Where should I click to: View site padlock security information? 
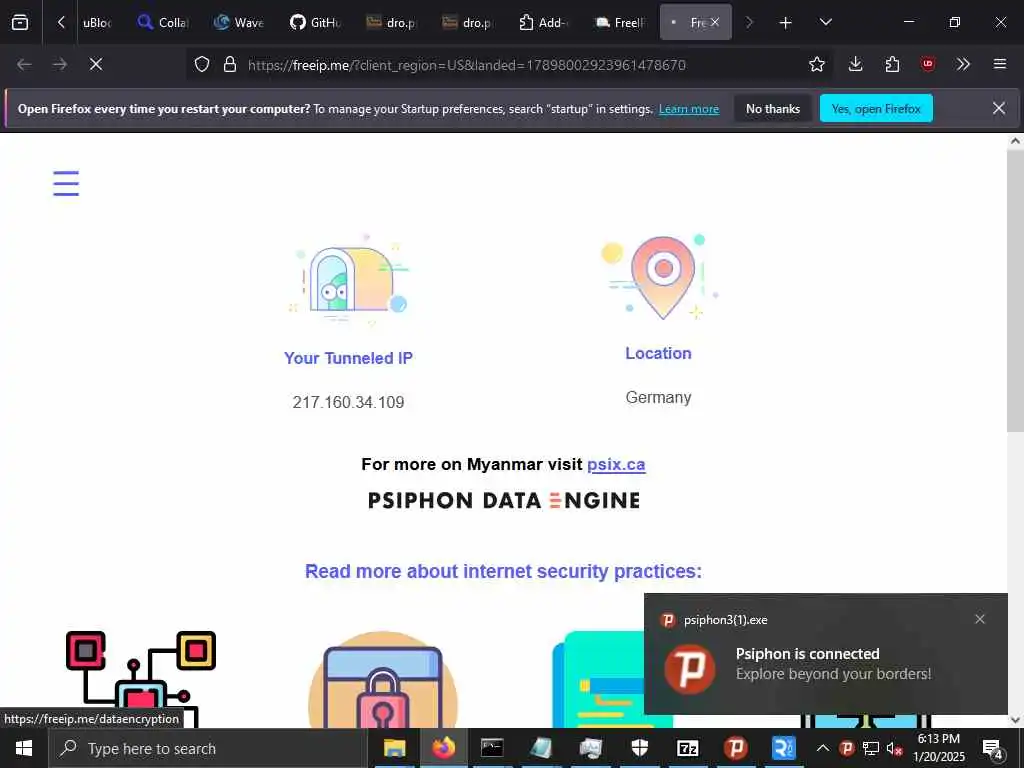[230, 64]
